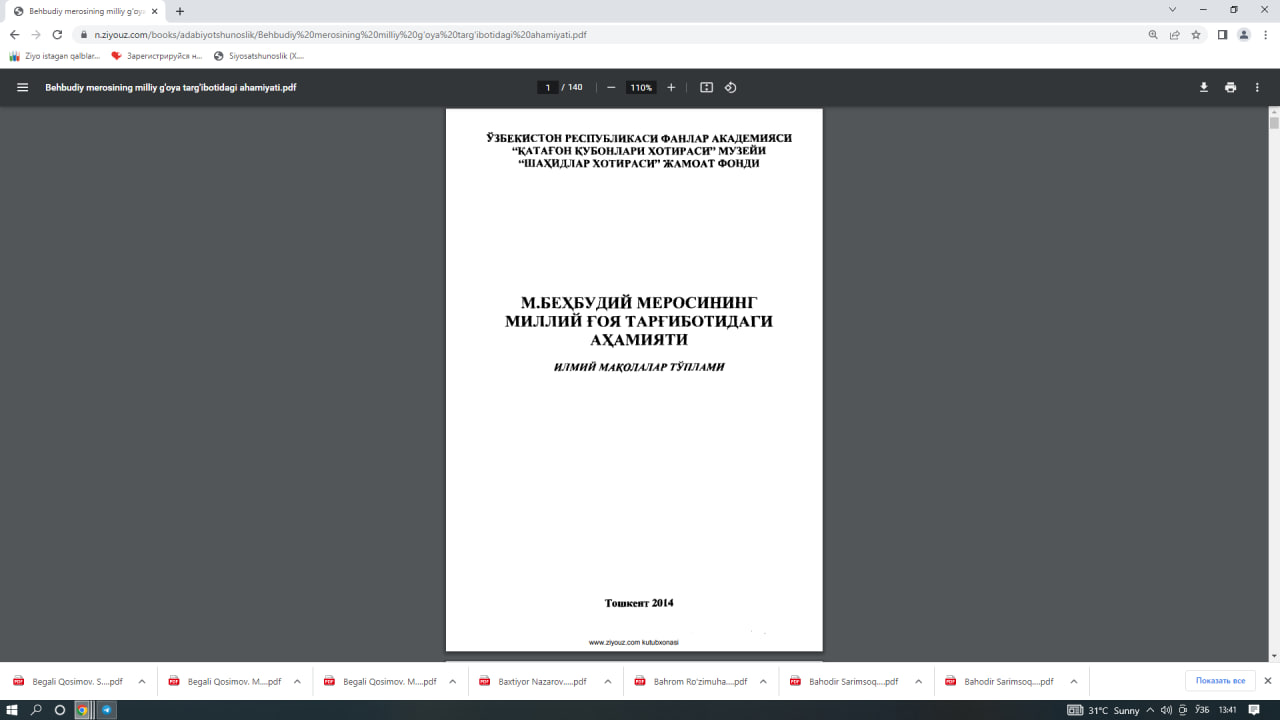Screen dimensions: 1280x720
Task: Decrease zoom with the minus control
Action: tap(610, 87)
